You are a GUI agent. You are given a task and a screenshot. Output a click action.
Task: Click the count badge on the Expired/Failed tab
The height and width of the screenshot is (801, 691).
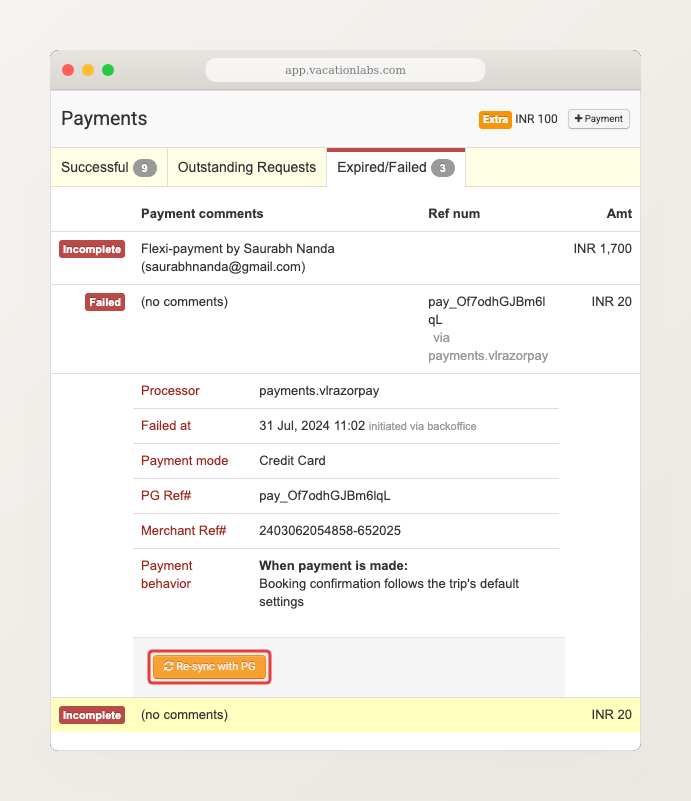tap(442, 167)
